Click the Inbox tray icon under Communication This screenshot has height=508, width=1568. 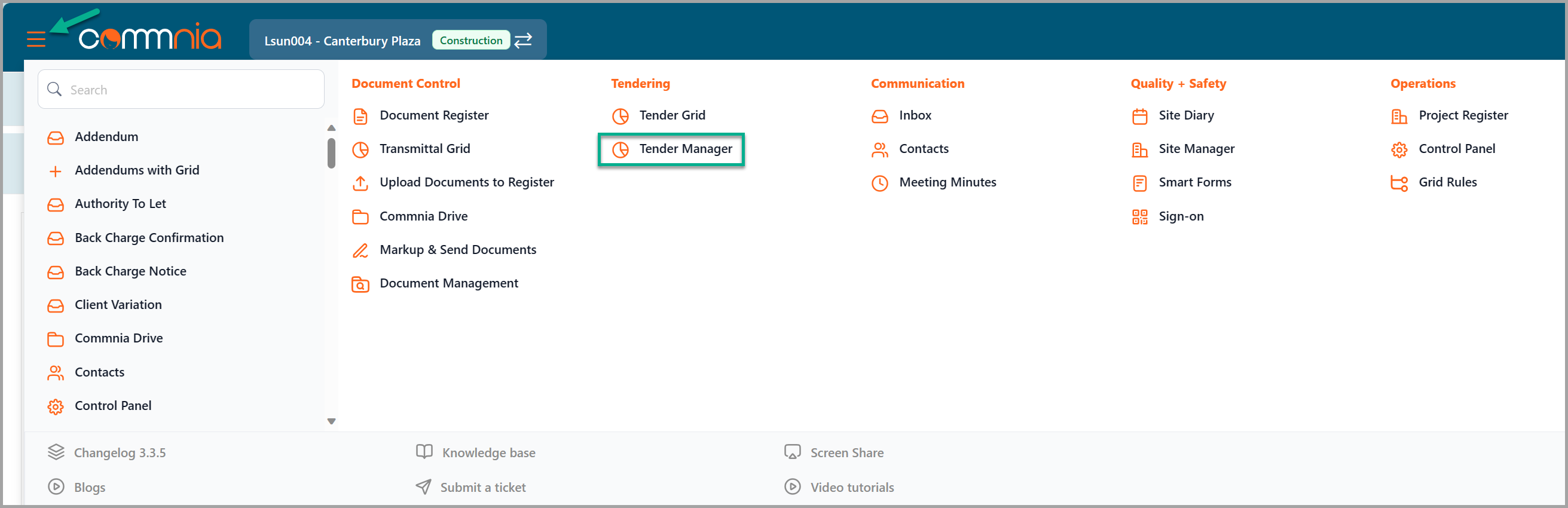880,116
